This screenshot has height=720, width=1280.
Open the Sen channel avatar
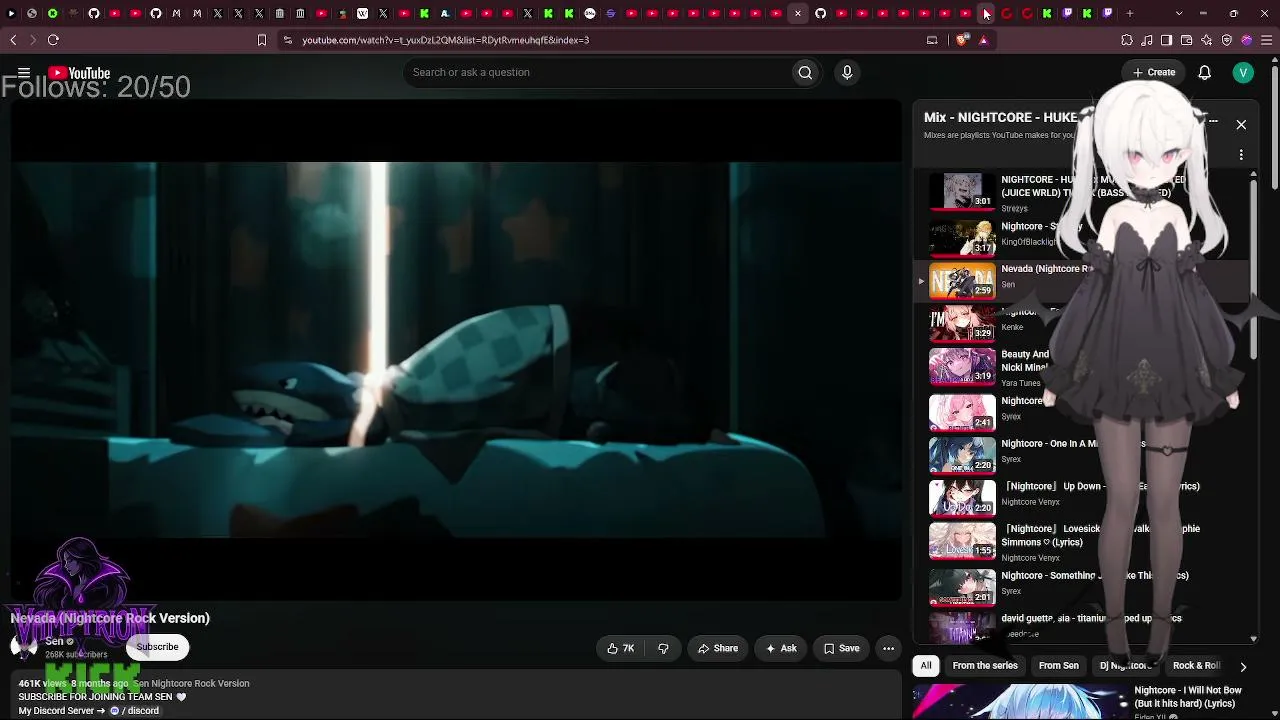[x=23, y=647]
